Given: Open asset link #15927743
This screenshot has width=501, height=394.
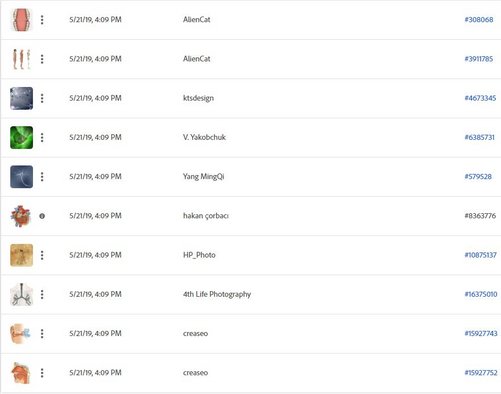Looking at the screenshot, I should point(481,333).
